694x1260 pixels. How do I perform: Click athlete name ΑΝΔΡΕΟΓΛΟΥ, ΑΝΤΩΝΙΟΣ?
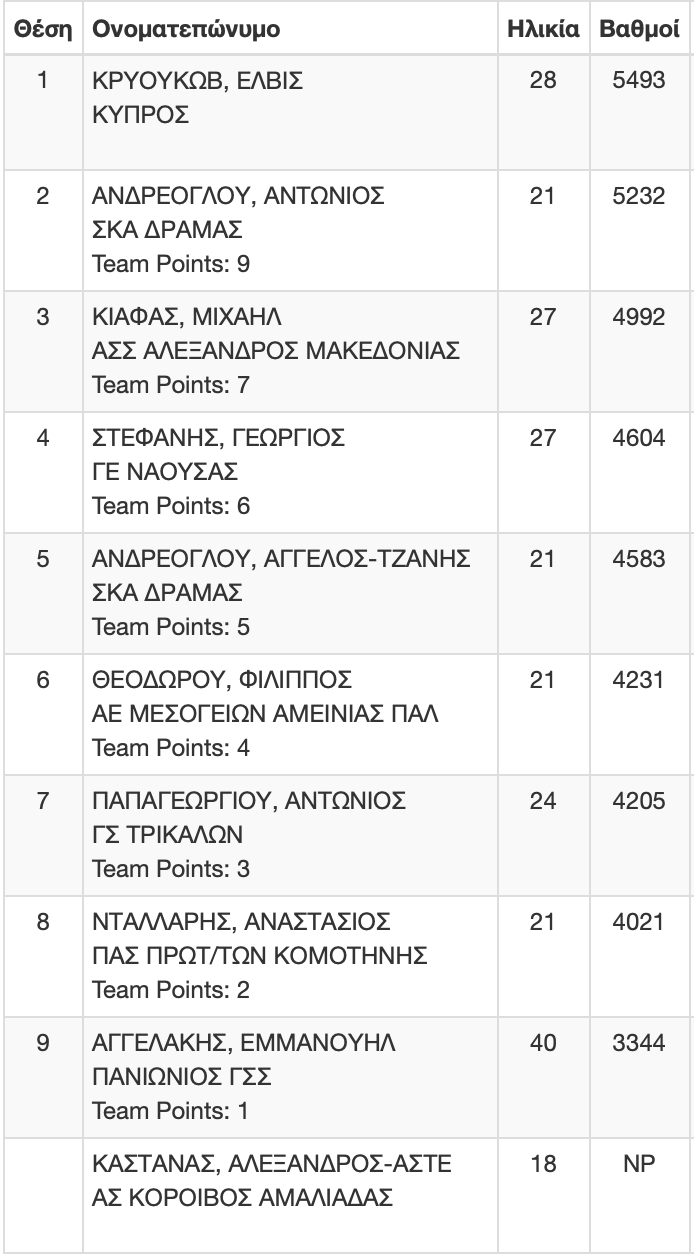238,196
